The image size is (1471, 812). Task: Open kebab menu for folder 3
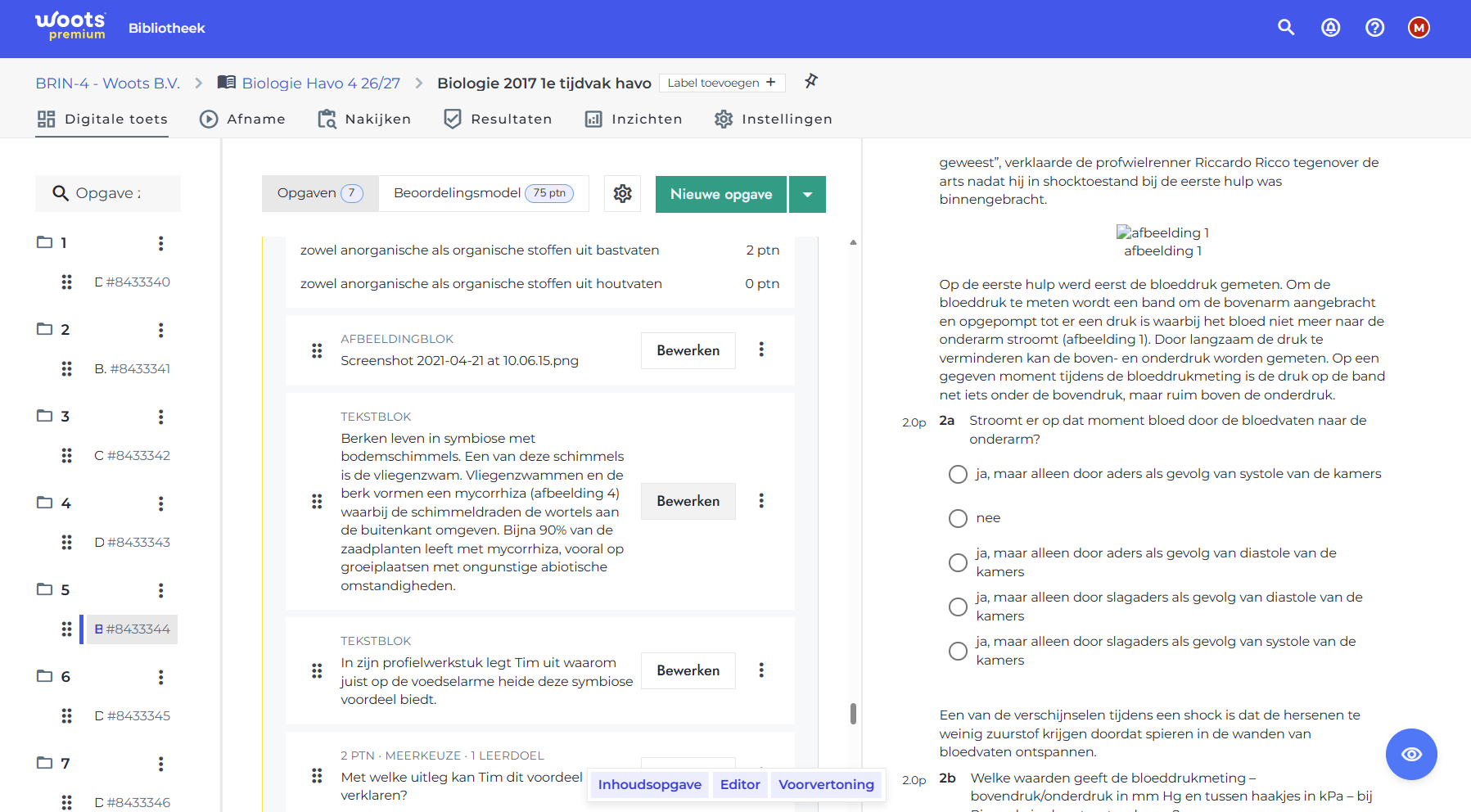[160, 417]
